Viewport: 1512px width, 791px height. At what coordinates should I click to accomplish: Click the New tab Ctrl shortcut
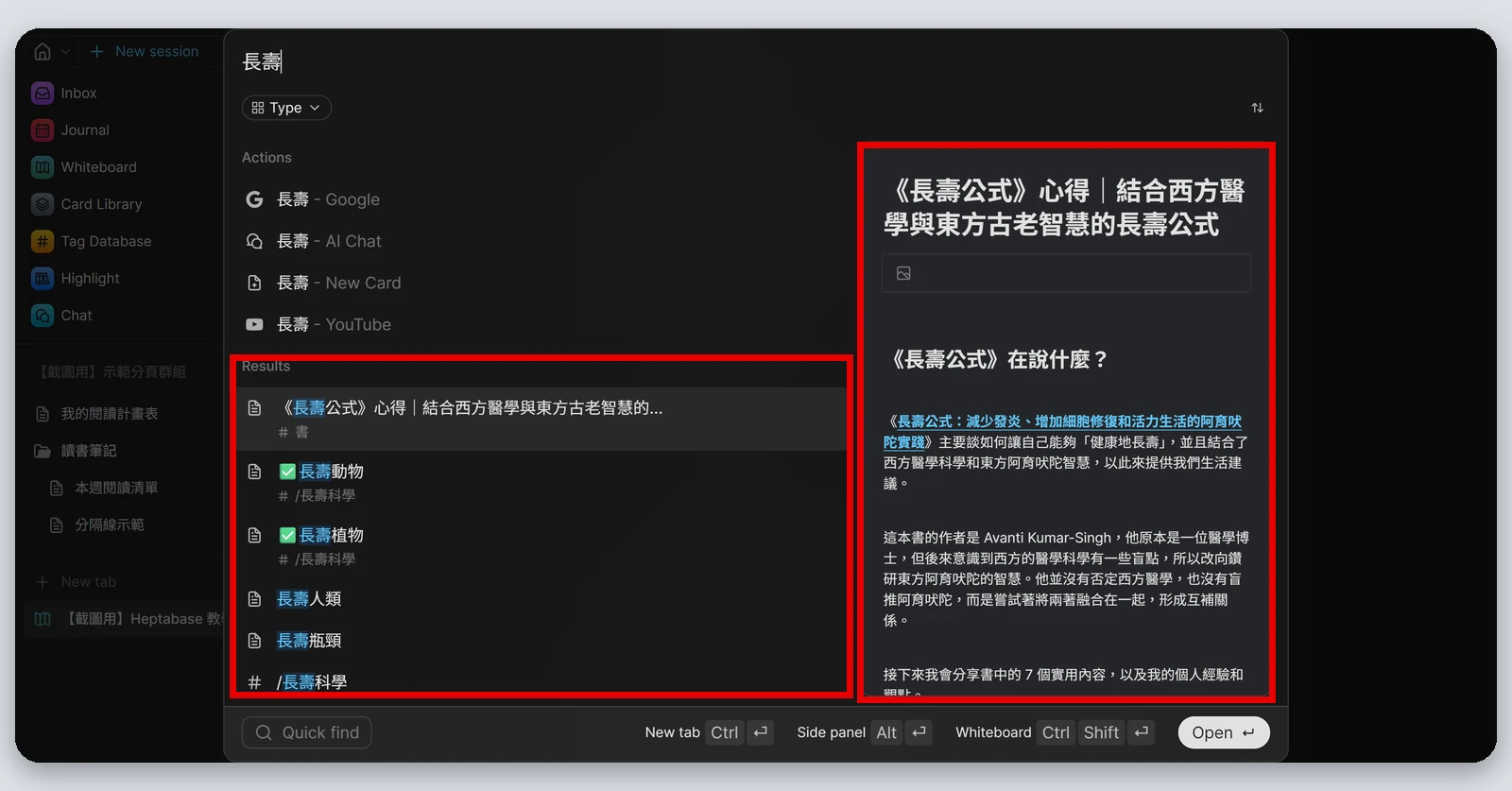click(708, 732)
